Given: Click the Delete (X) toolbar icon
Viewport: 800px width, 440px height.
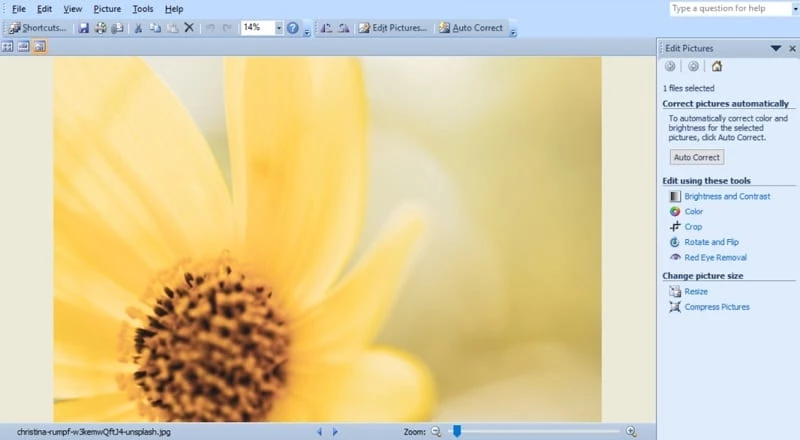Looking at the screenshot, I should point(189,28).
